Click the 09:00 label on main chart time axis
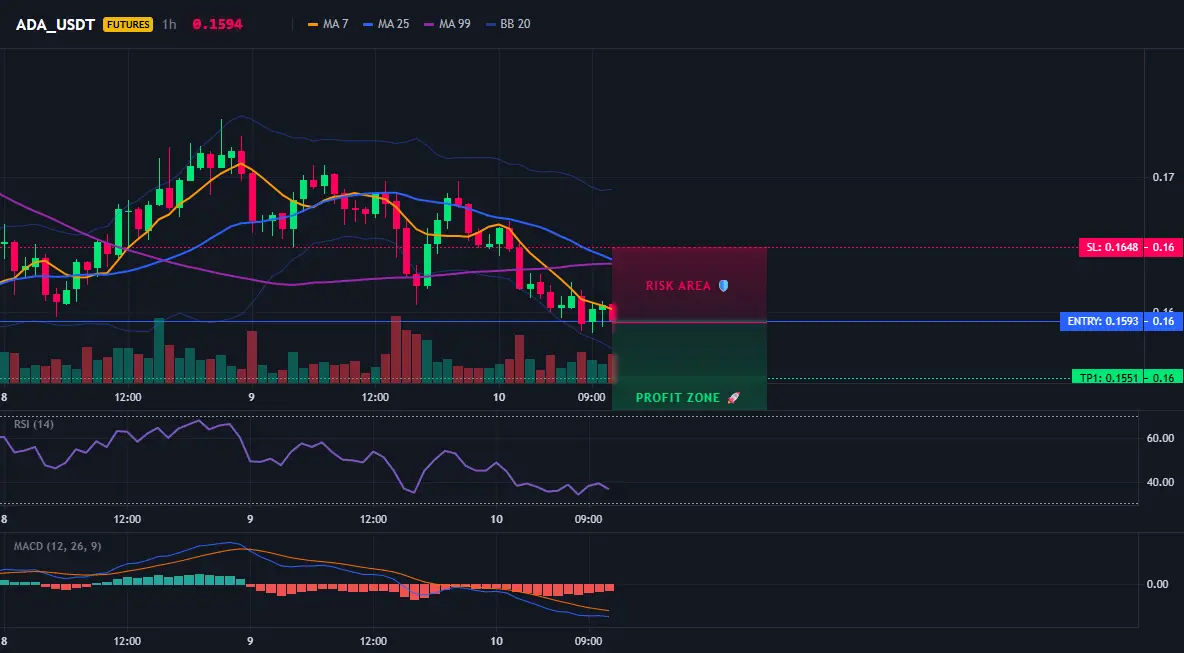The width and height of the screenshot is (1184, 653). pyautogui.click(x=591, y=397)
